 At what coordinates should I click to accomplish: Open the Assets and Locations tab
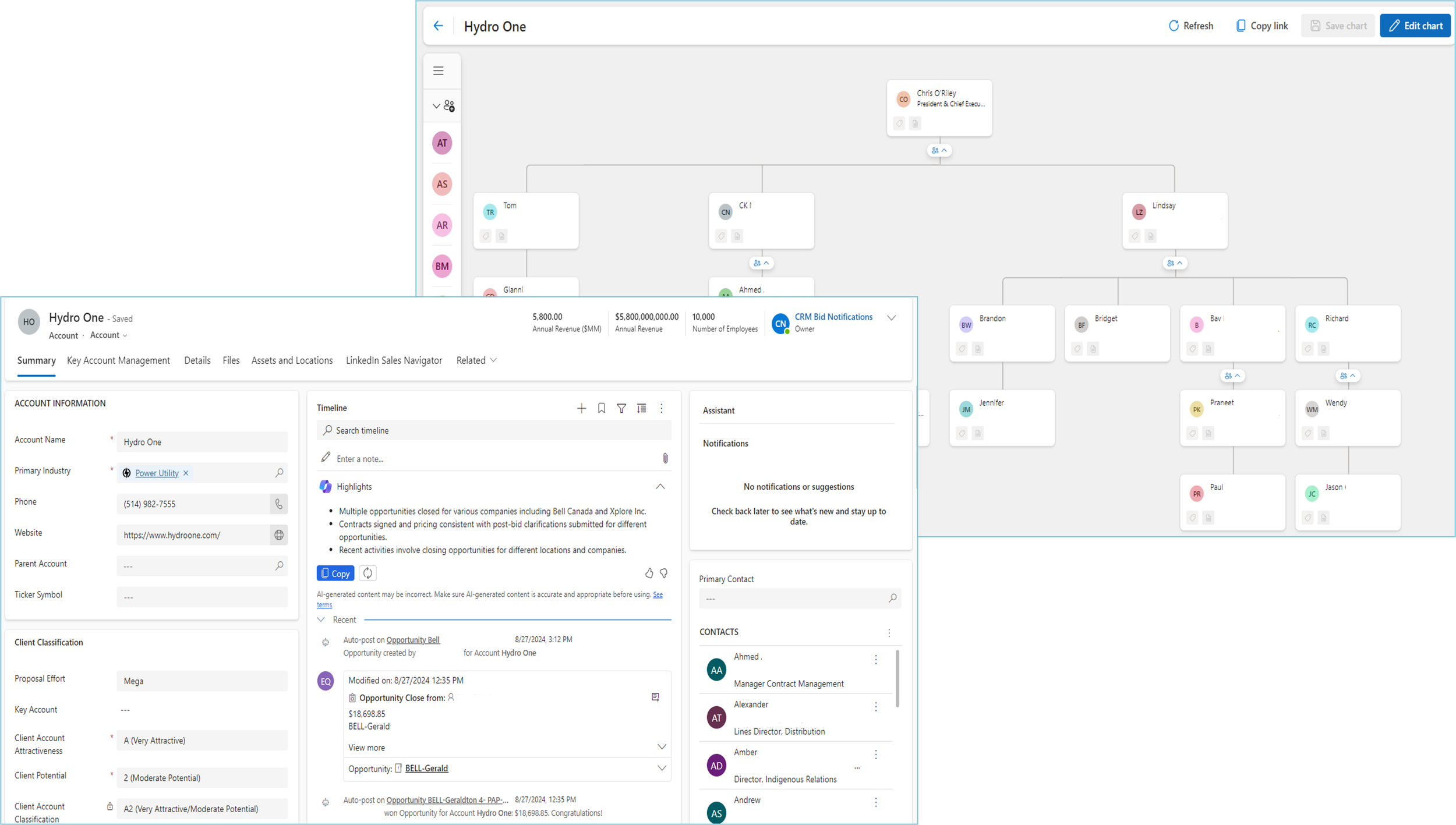coord(292,360)
